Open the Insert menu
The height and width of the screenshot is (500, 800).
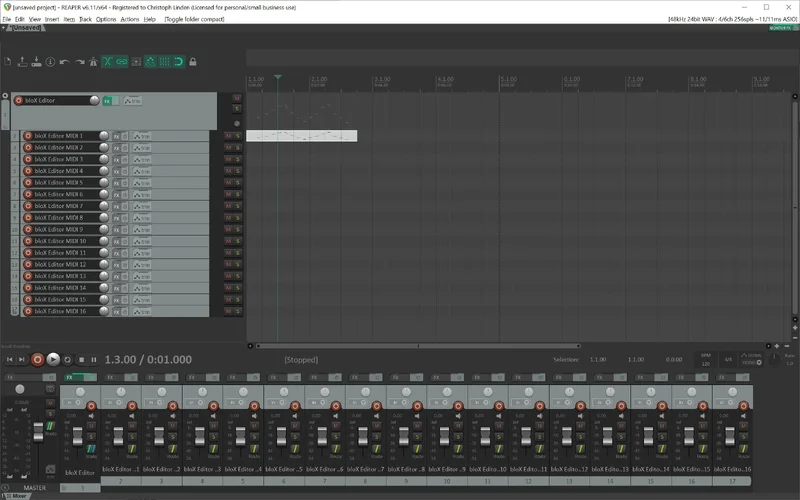[52, 19]
